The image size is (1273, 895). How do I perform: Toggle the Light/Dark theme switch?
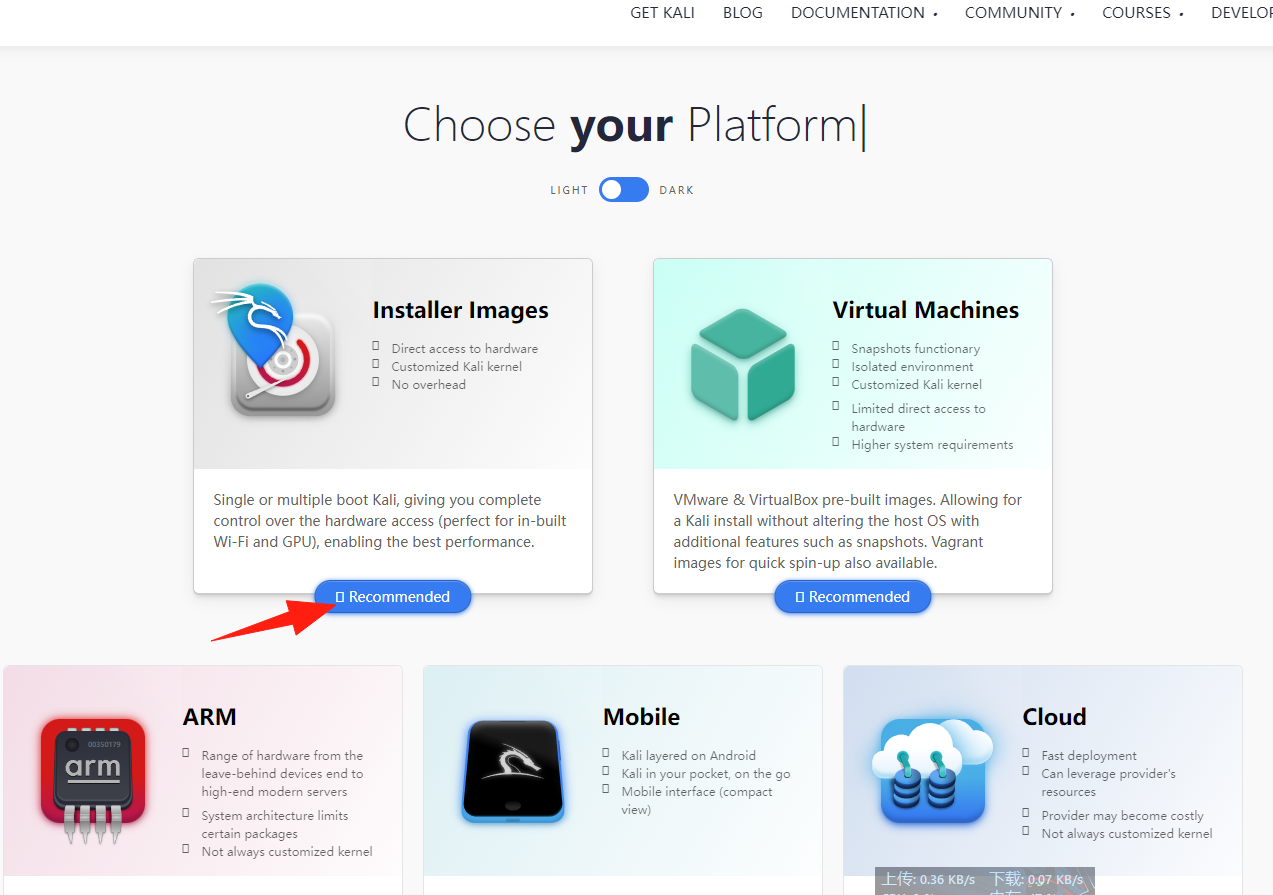point(624,190)
